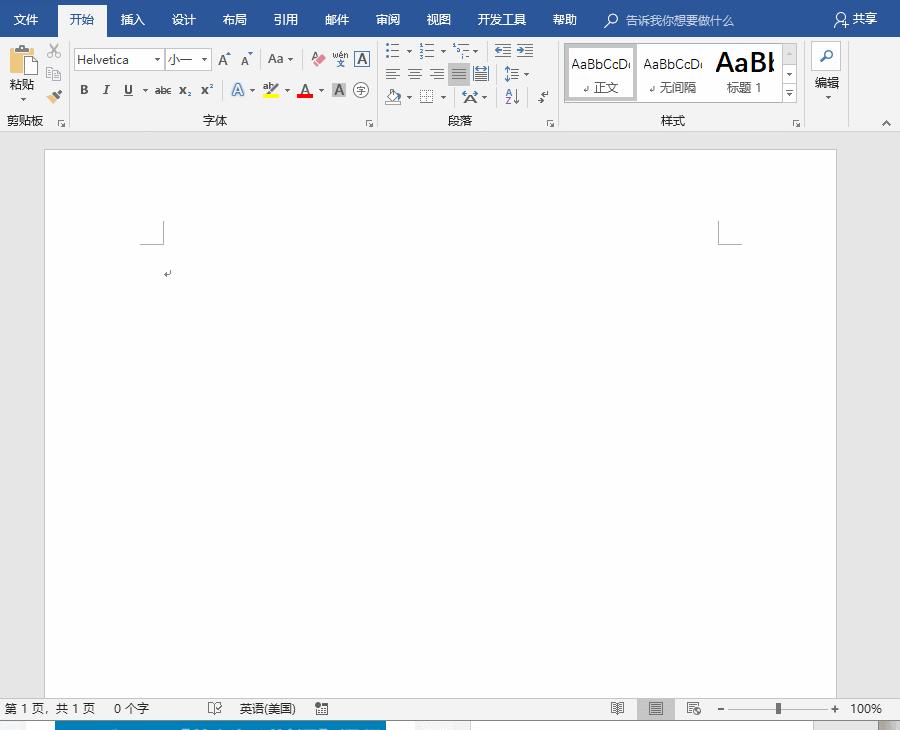This screenshot has width=900, height=730.
Task: Click the Clear Formatting eraser icon
Action: pyautogui.click(x=318, y=60)
